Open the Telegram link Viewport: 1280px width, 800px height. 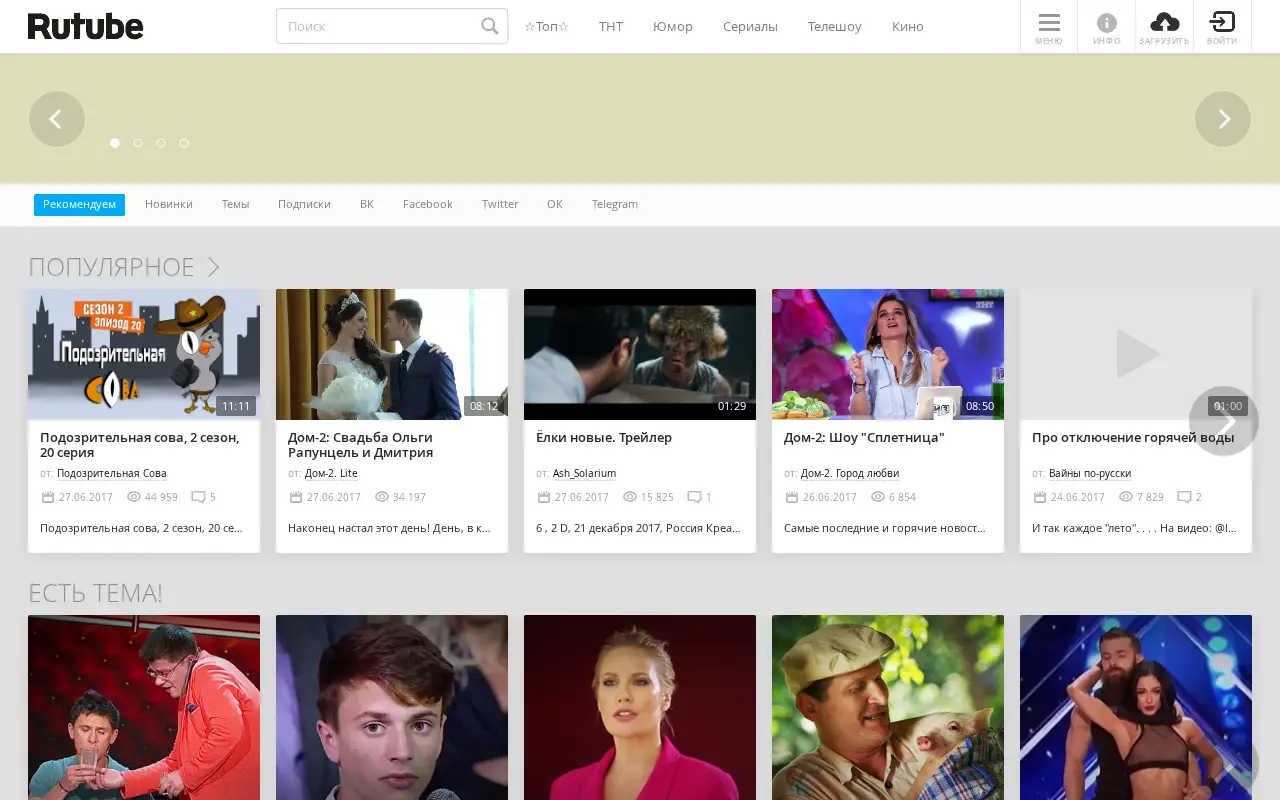coord(615,204)
